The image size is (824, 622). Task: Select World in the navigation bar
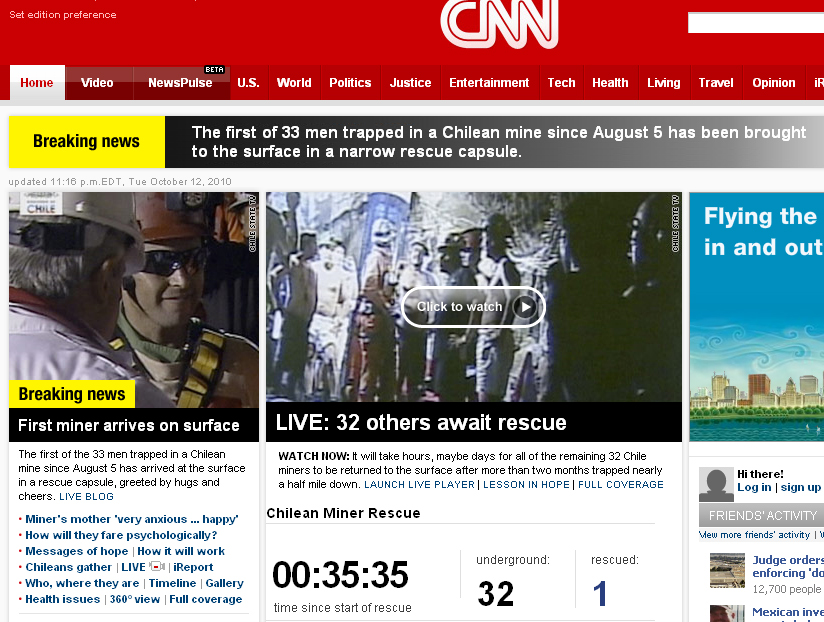(294, 82)
